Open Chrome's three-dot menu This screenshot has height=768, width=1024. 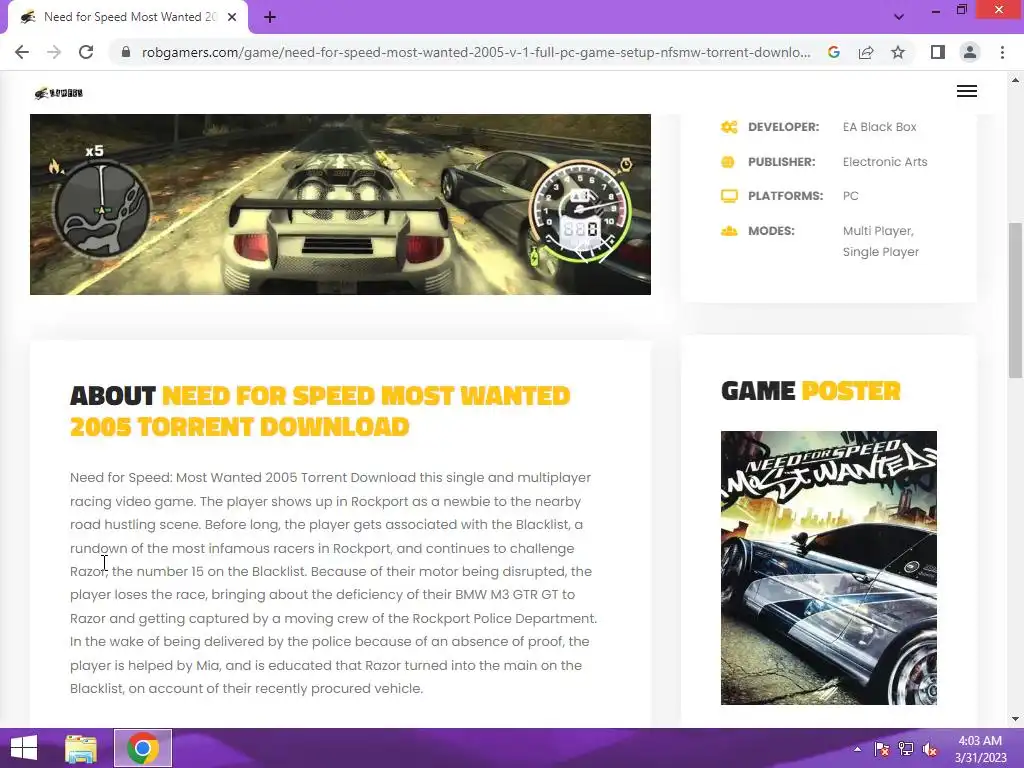(1002, 52)
